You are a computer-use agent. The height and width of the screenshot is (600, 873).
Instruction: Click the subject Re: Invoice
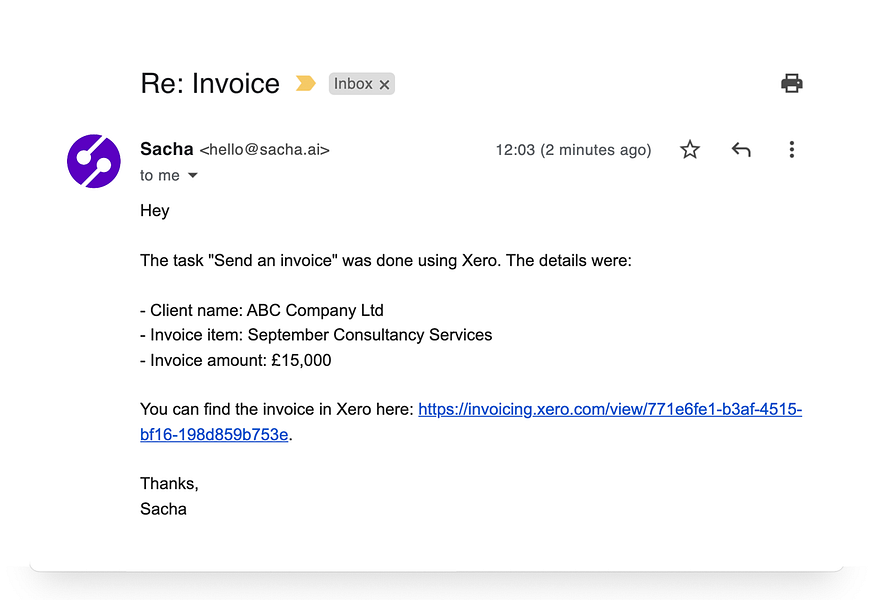[210, 83]
